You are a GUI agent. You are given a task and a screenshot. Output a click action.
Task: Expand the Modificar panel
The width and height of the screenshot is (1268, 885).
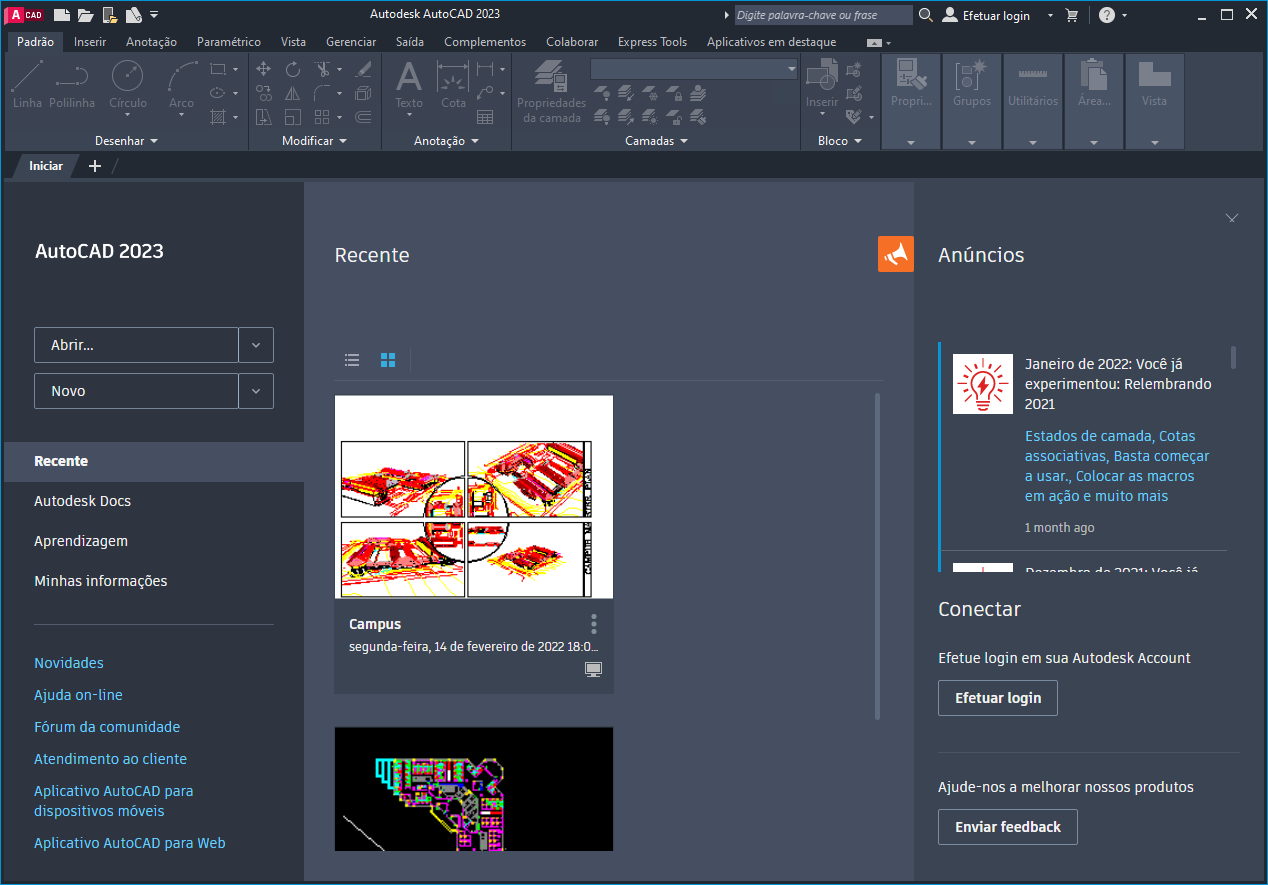[314, 141]
